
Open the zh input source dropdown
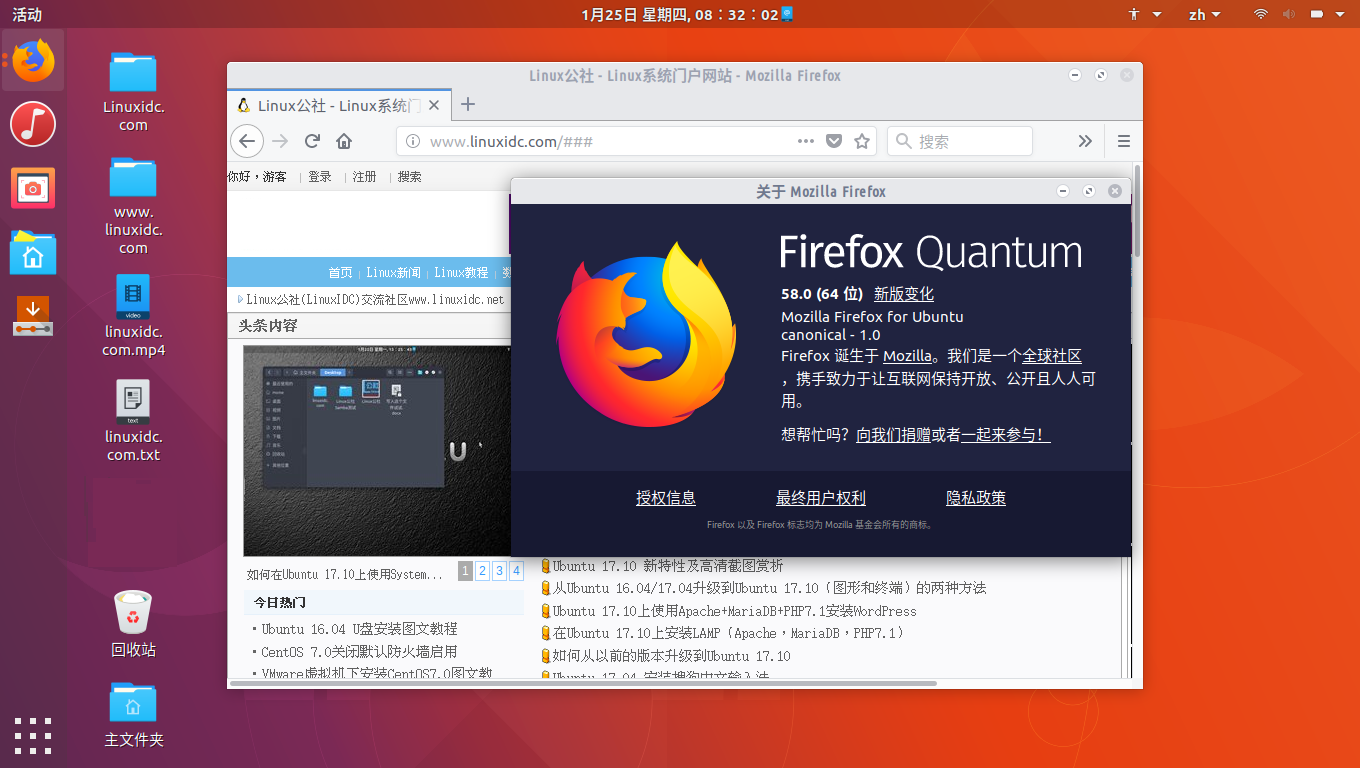1204,14
